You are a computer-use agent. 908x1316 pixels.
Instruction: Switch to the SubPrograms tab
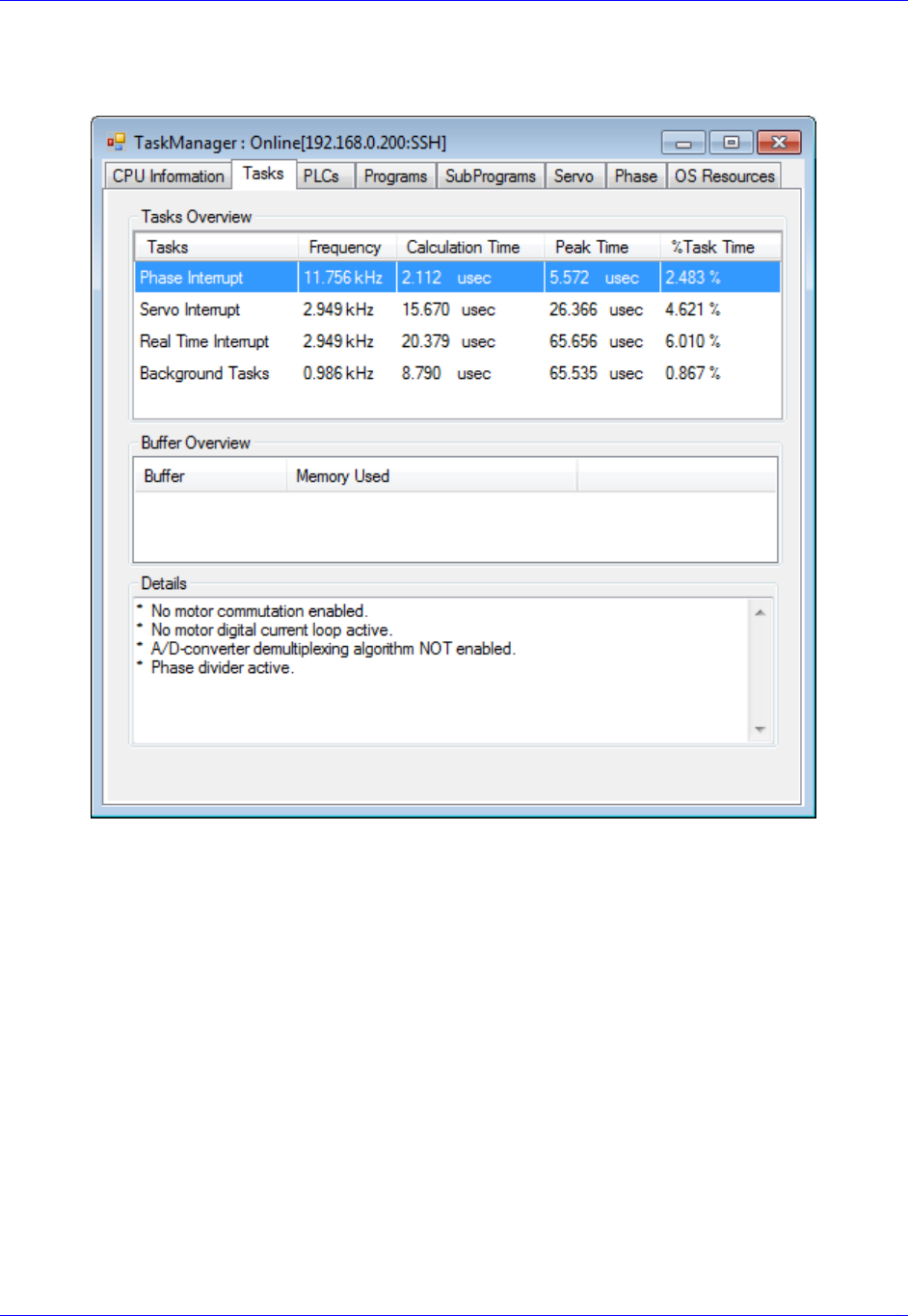[x=490, y=176]
